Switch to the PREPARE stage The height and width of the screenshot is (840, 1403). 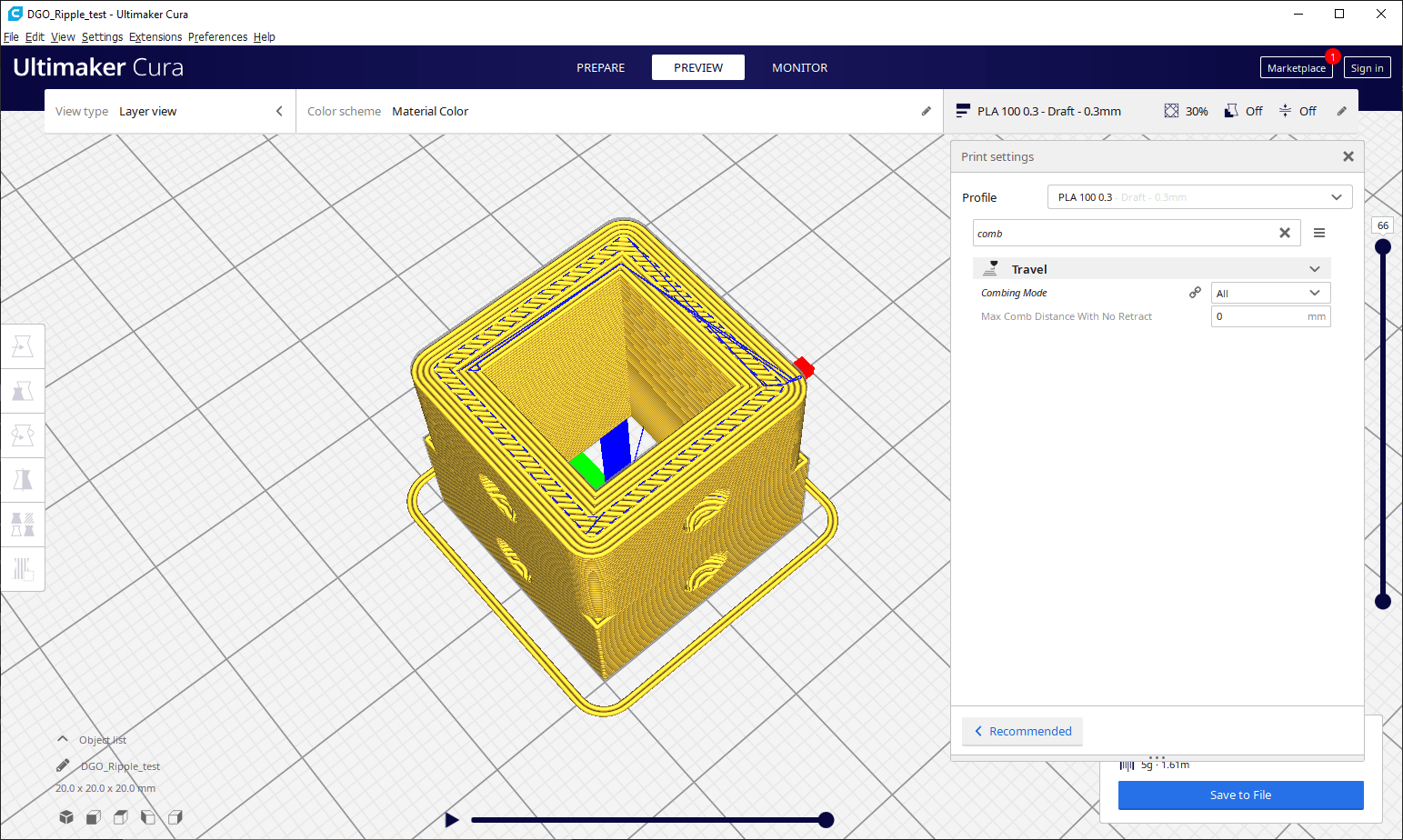point(600,67)
